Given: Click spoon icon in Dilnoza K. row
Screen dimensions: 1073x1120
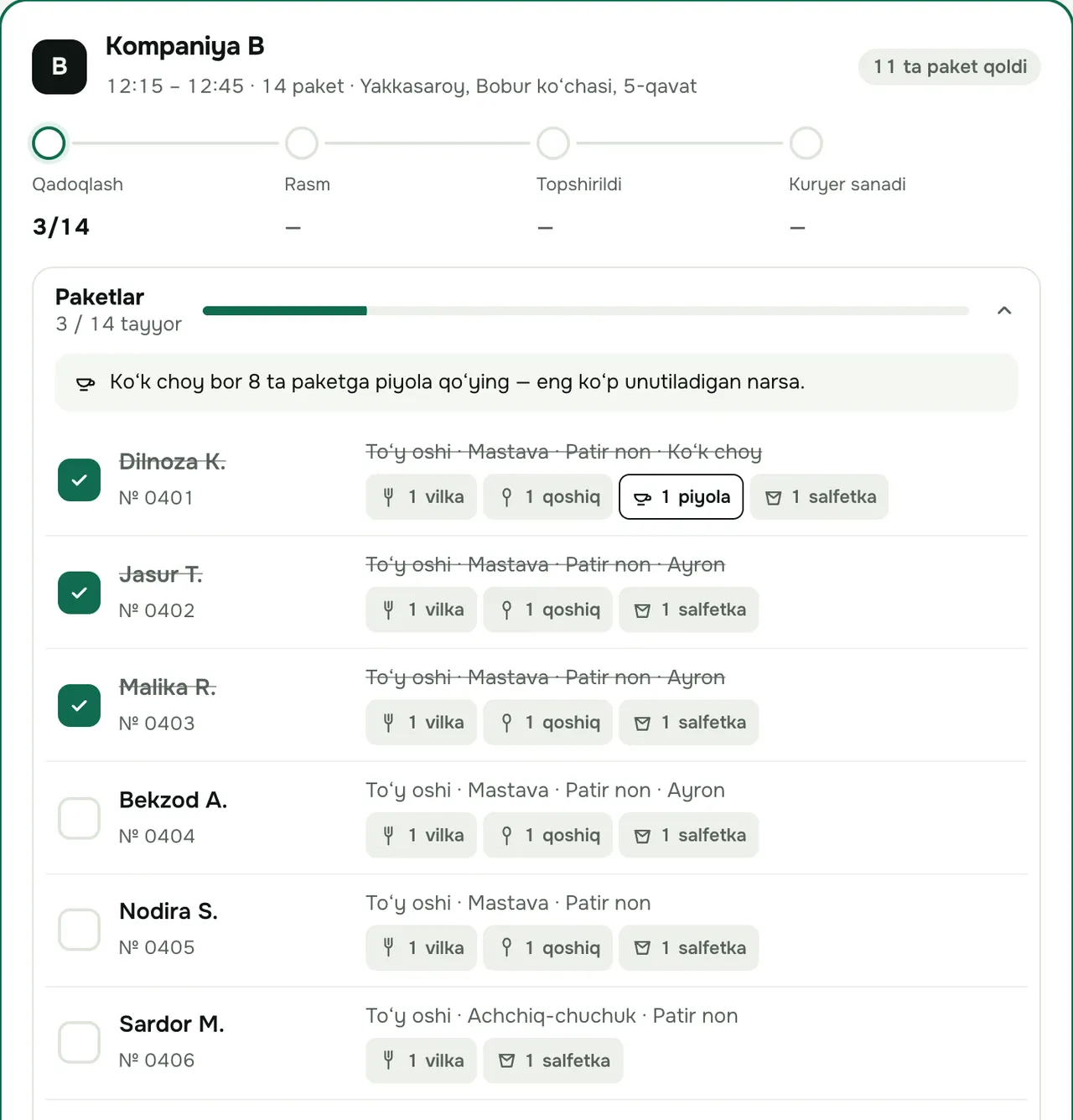Looking at the screenshot, I should point(506,497).
